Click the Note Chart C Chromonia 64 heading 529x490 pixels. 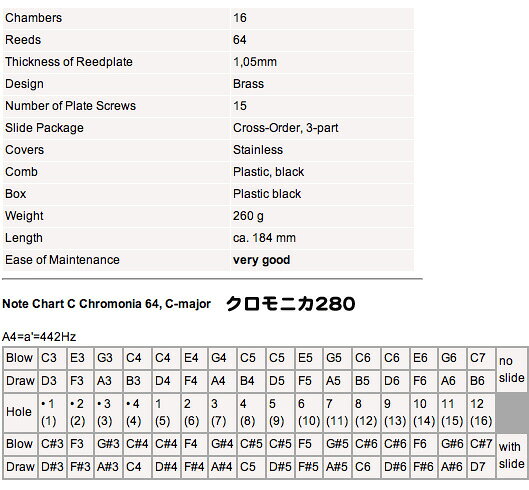[107, 304]
